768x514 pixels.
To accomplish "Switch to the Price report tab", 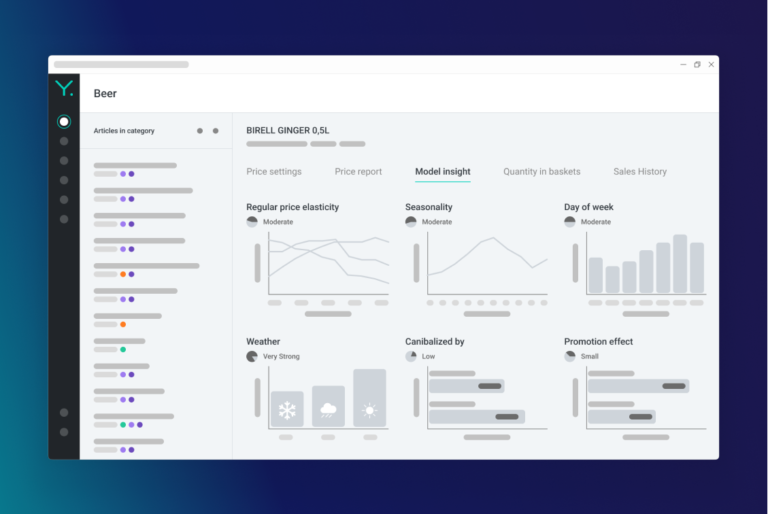I will tap(358, 171).
